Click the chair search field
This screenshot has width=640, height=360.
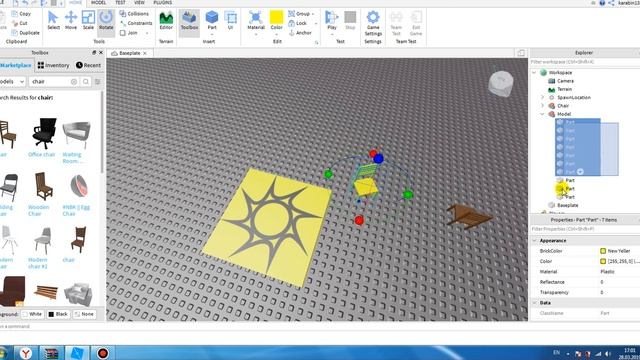point(50,82)
